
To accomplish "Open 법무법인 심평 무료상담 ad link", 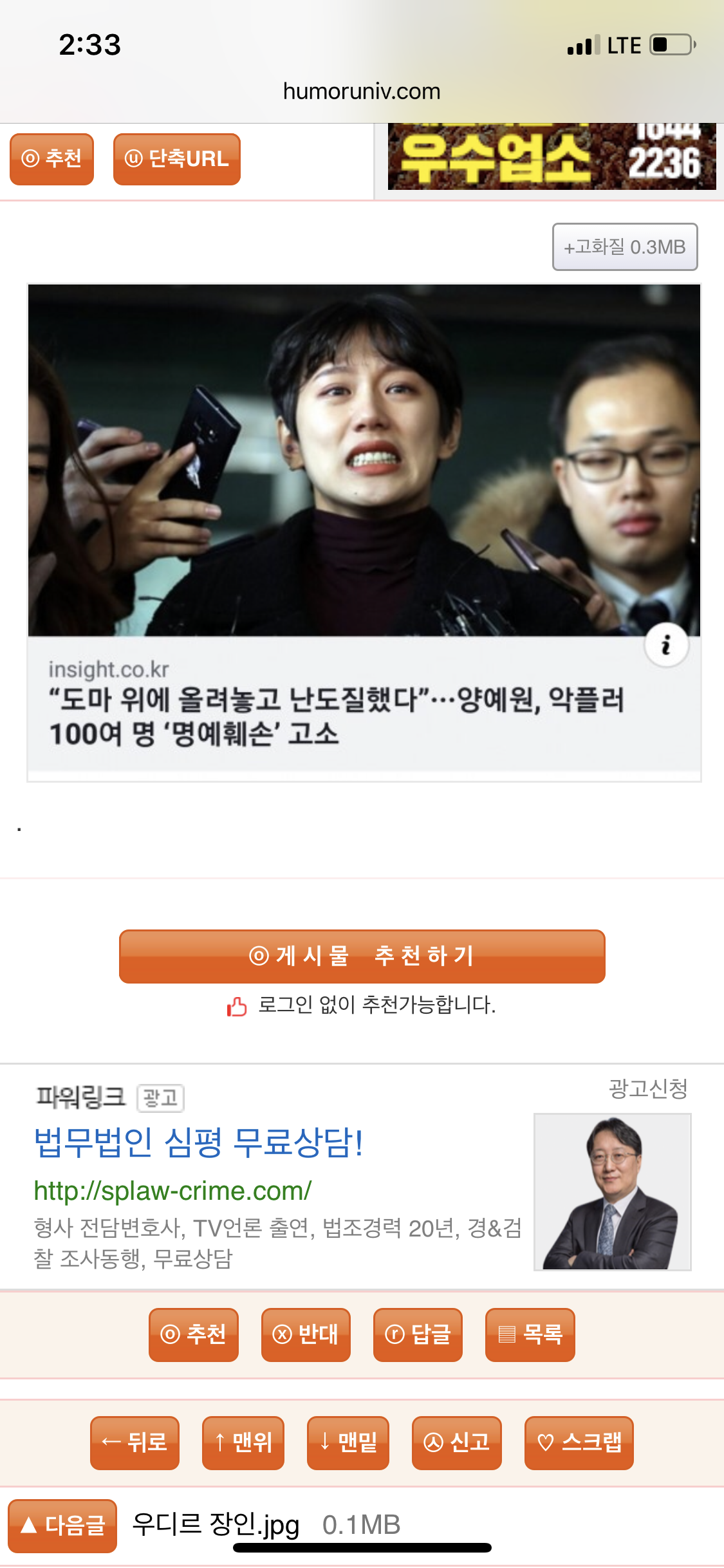I will coord(198,1143).
